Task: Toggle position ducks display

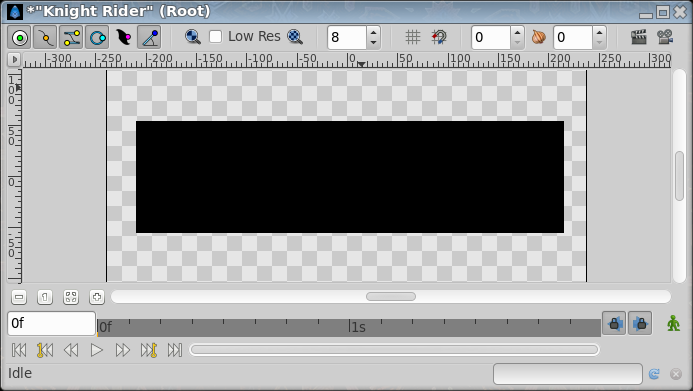Action: (19, 38)
